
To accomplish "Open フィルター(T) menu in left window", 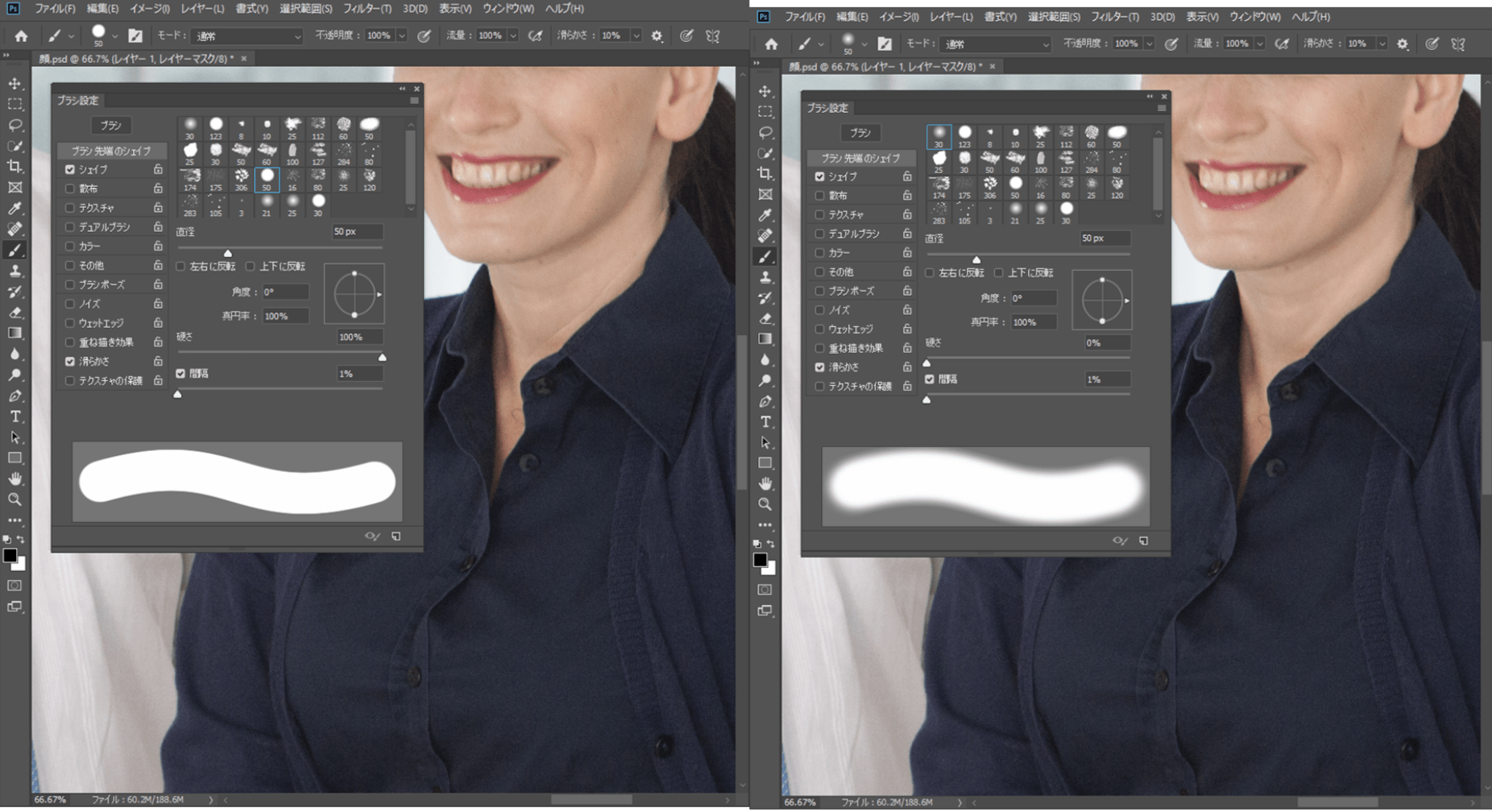I will (x=367, y=9).
